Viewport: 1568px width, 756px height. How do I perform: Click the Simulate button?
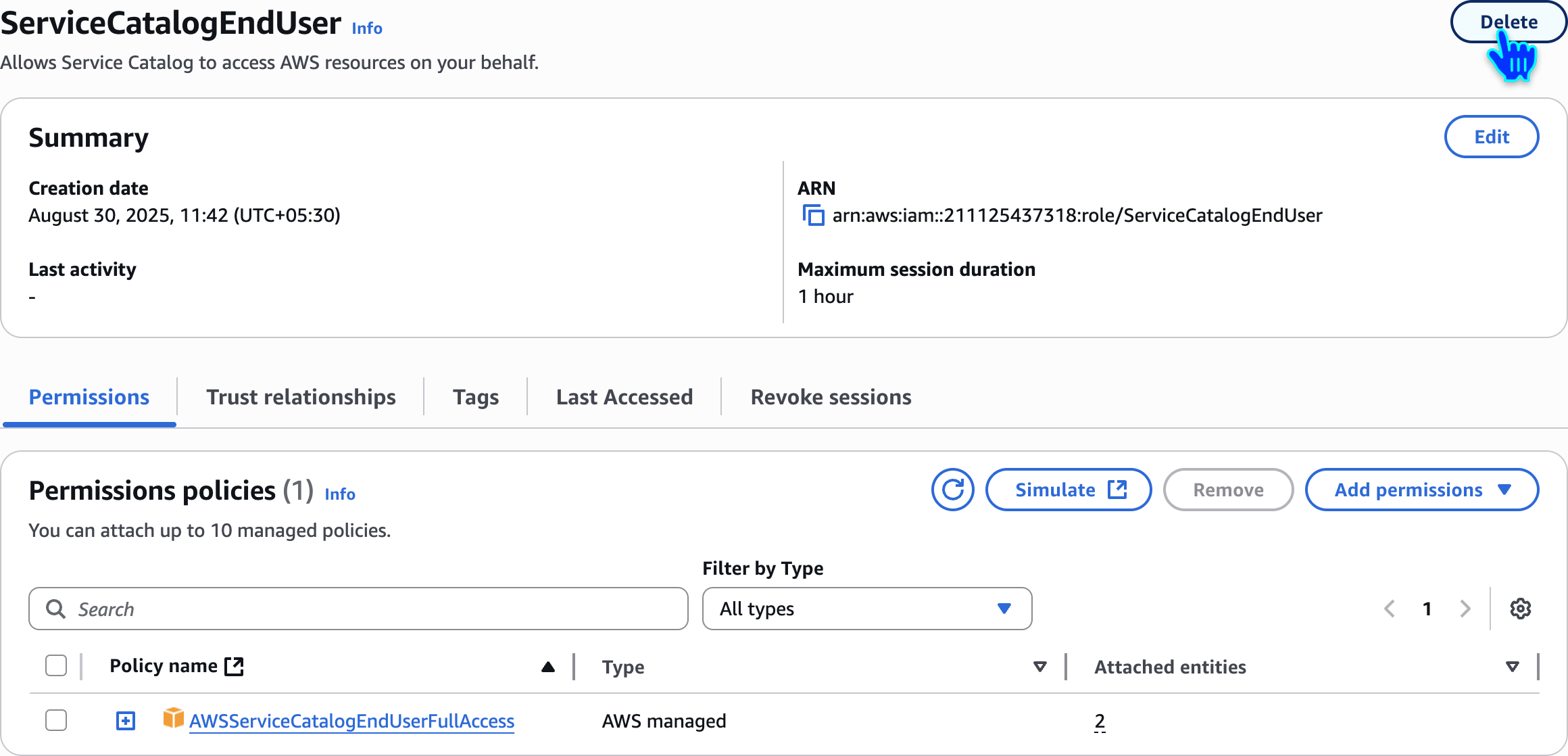point(1069,490)
